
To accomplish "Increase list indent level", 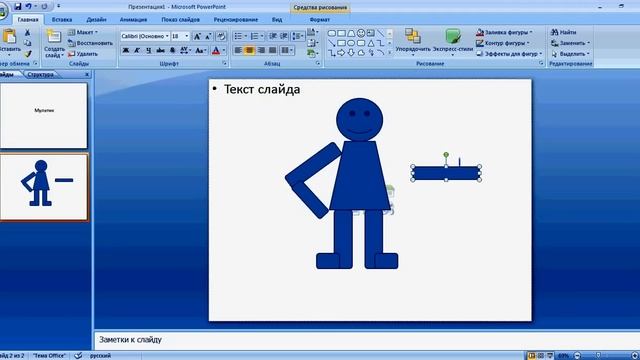I will point(284,36).
